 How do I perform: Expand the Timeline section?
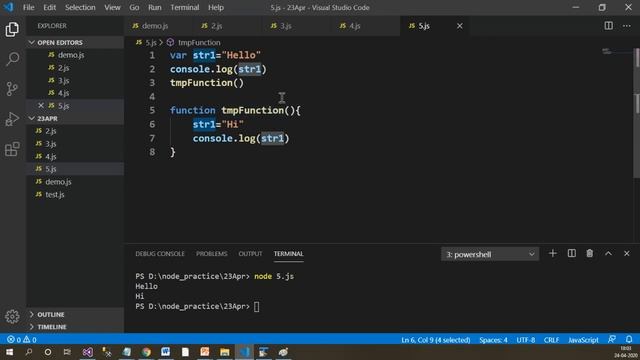pos(75,327)
